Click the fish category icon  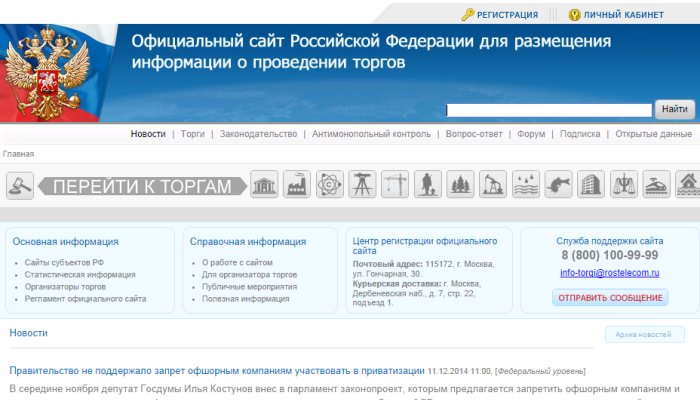click(559, 185)
